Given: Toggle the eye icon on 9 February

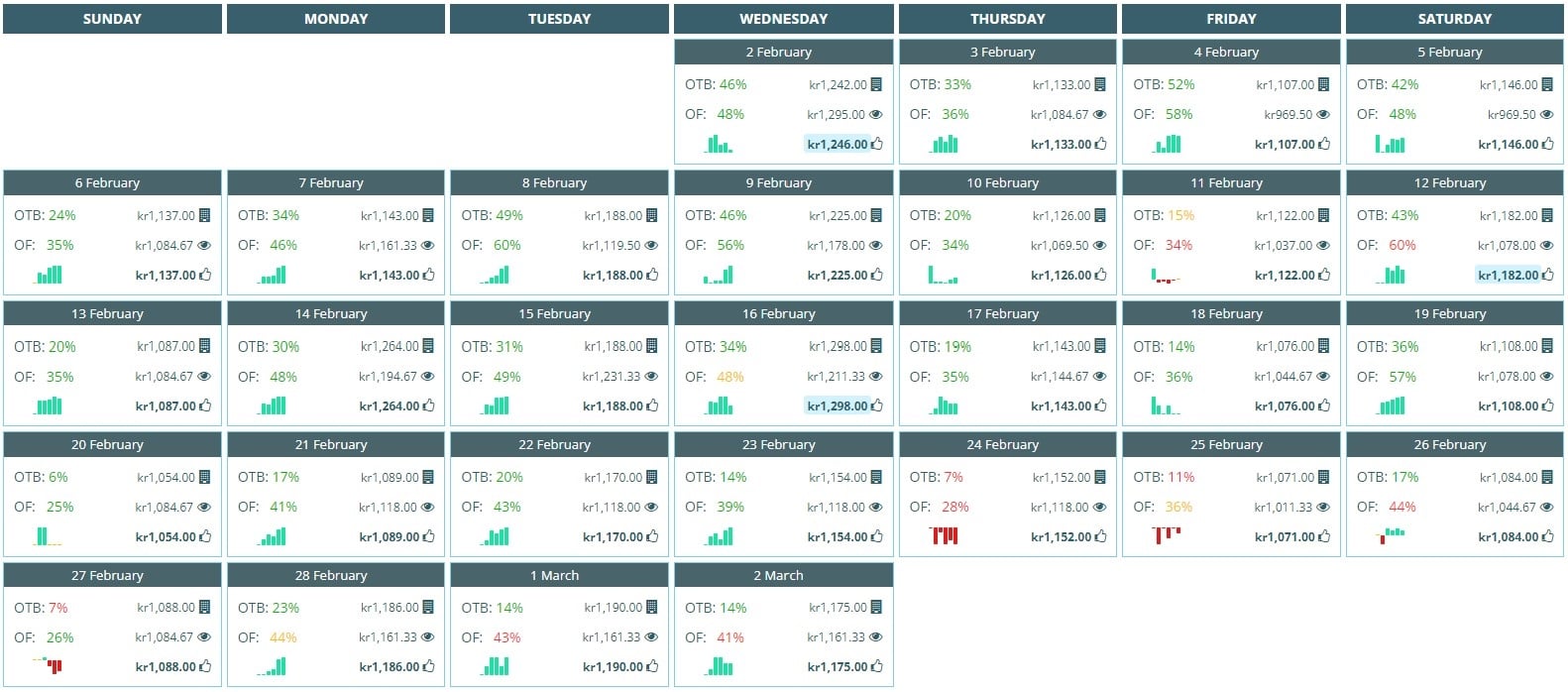Looking at the screenshot, I should coord(878,245).
